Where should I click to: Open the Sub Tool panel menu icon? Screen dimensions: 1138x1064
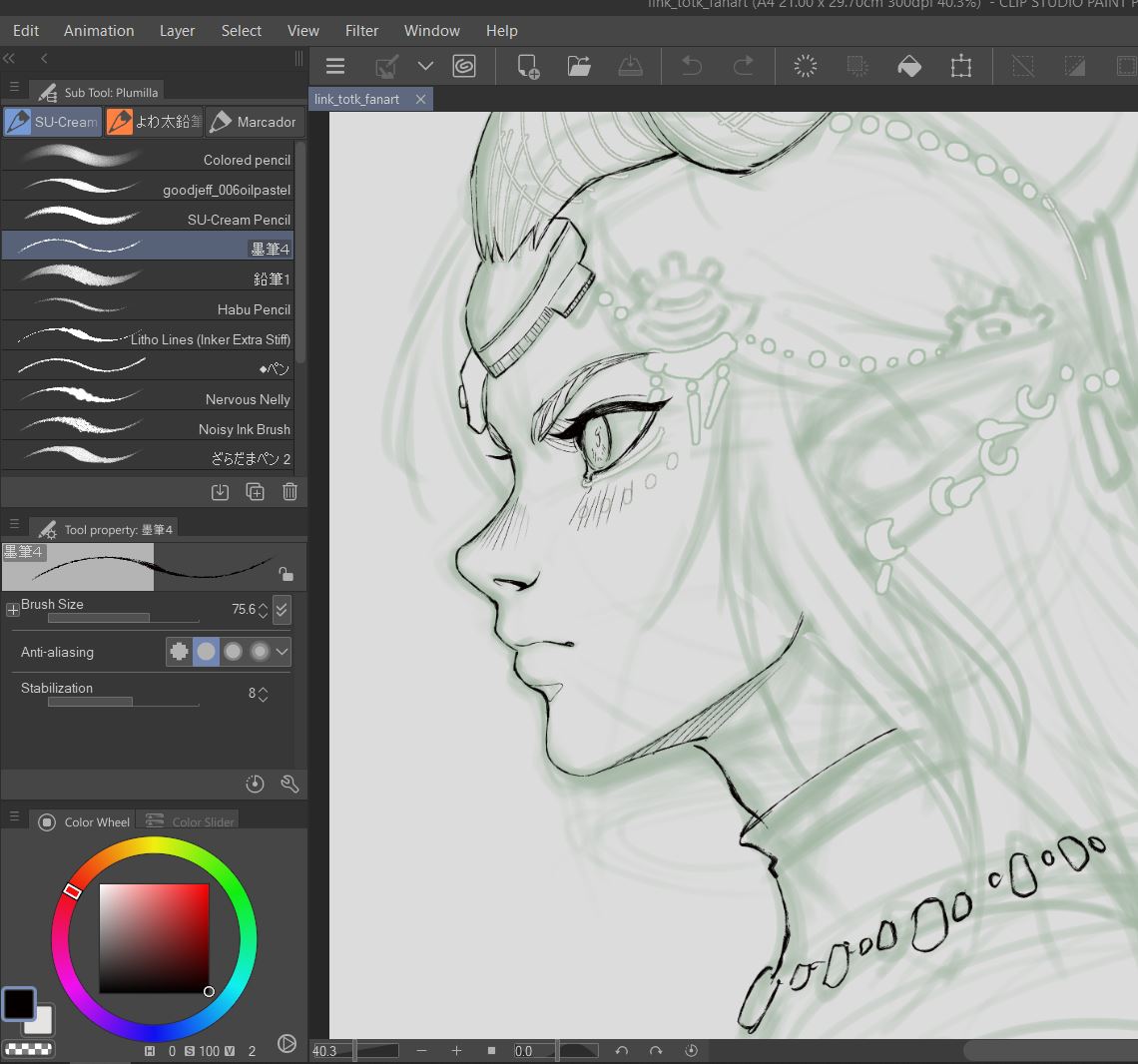coord(14,87)
